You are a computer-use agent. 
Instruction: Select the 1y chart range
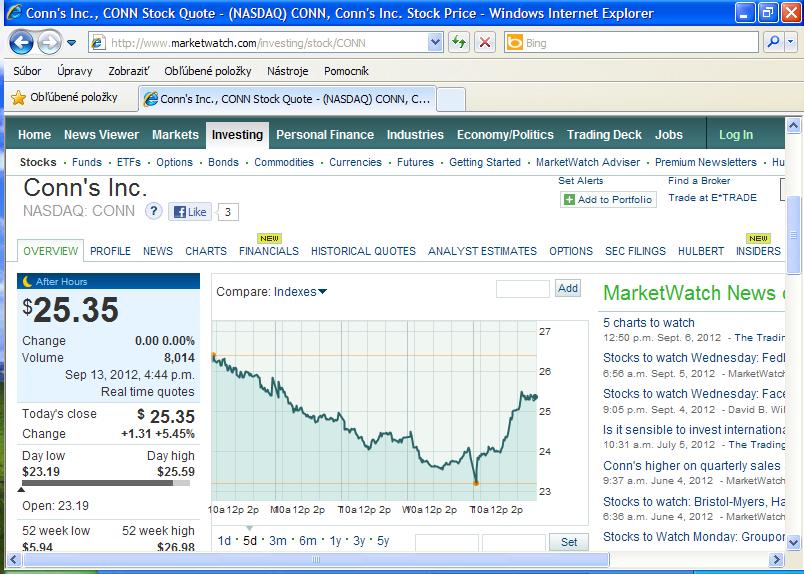point(335,541)
